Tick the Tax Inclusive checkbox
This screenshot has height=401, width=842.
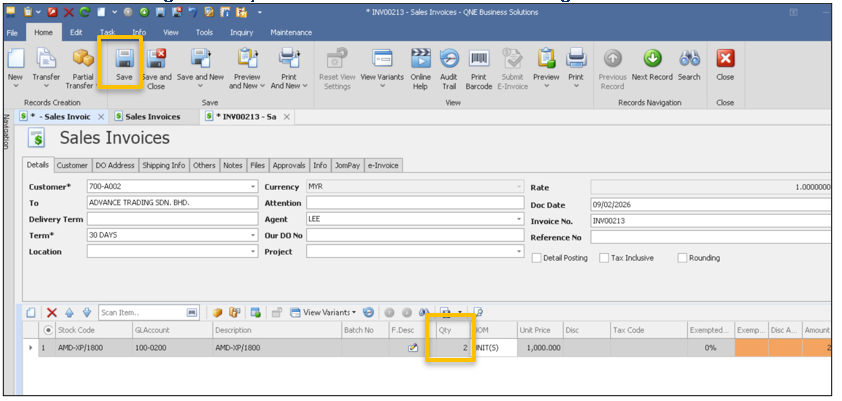pos(604,258)
